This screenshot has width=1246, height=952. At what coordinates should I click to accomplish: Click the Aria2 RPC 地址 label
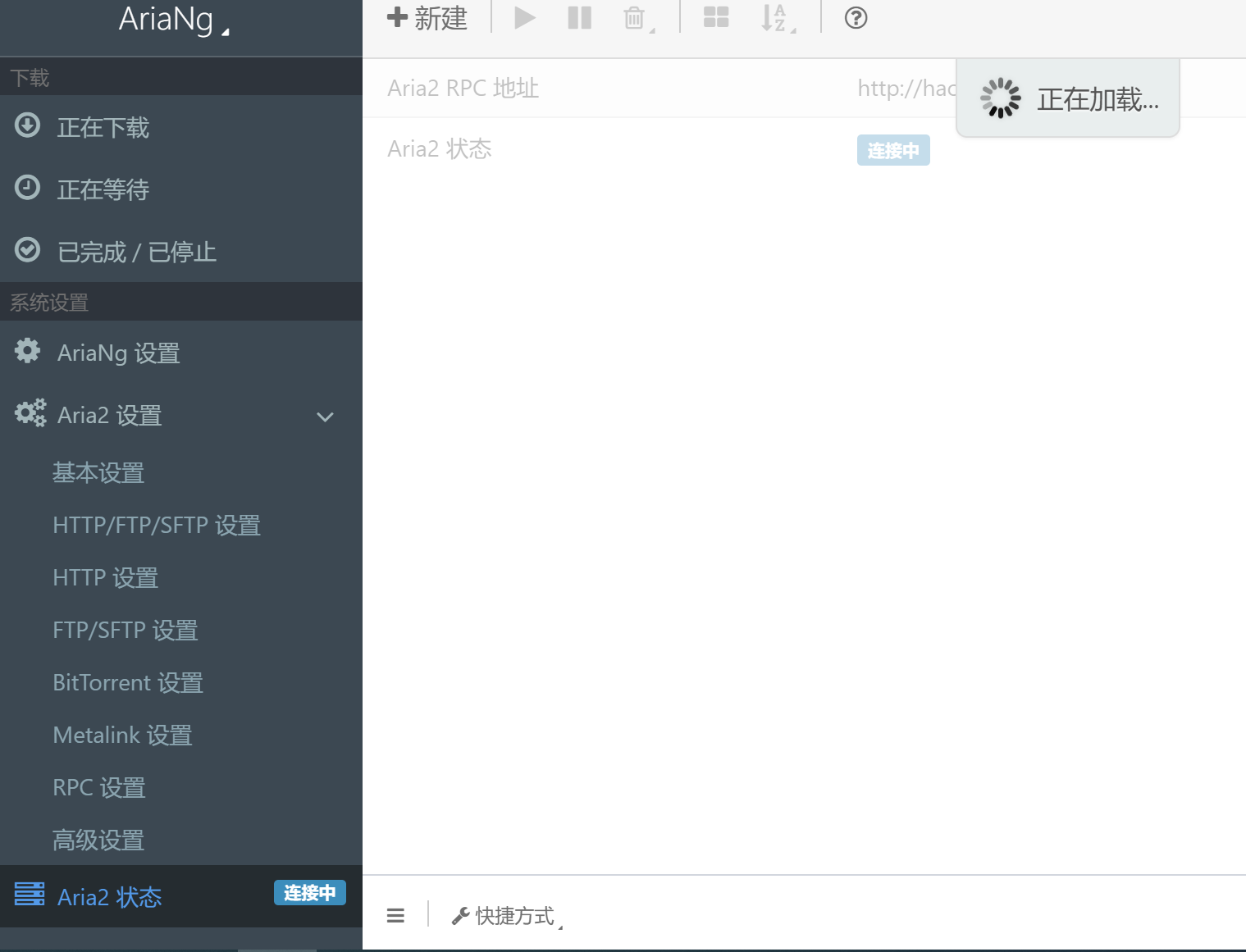(463, 88)
